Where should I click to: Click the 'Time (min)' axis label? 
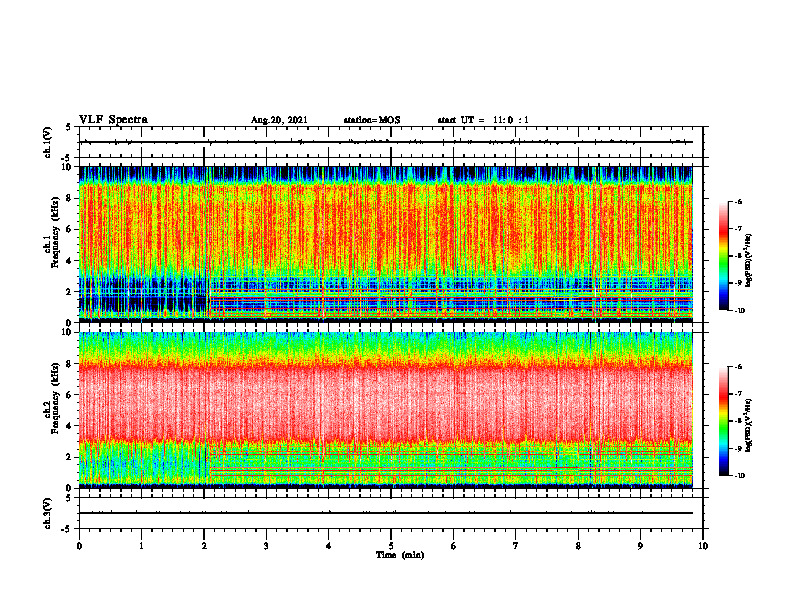click(400, 555)
